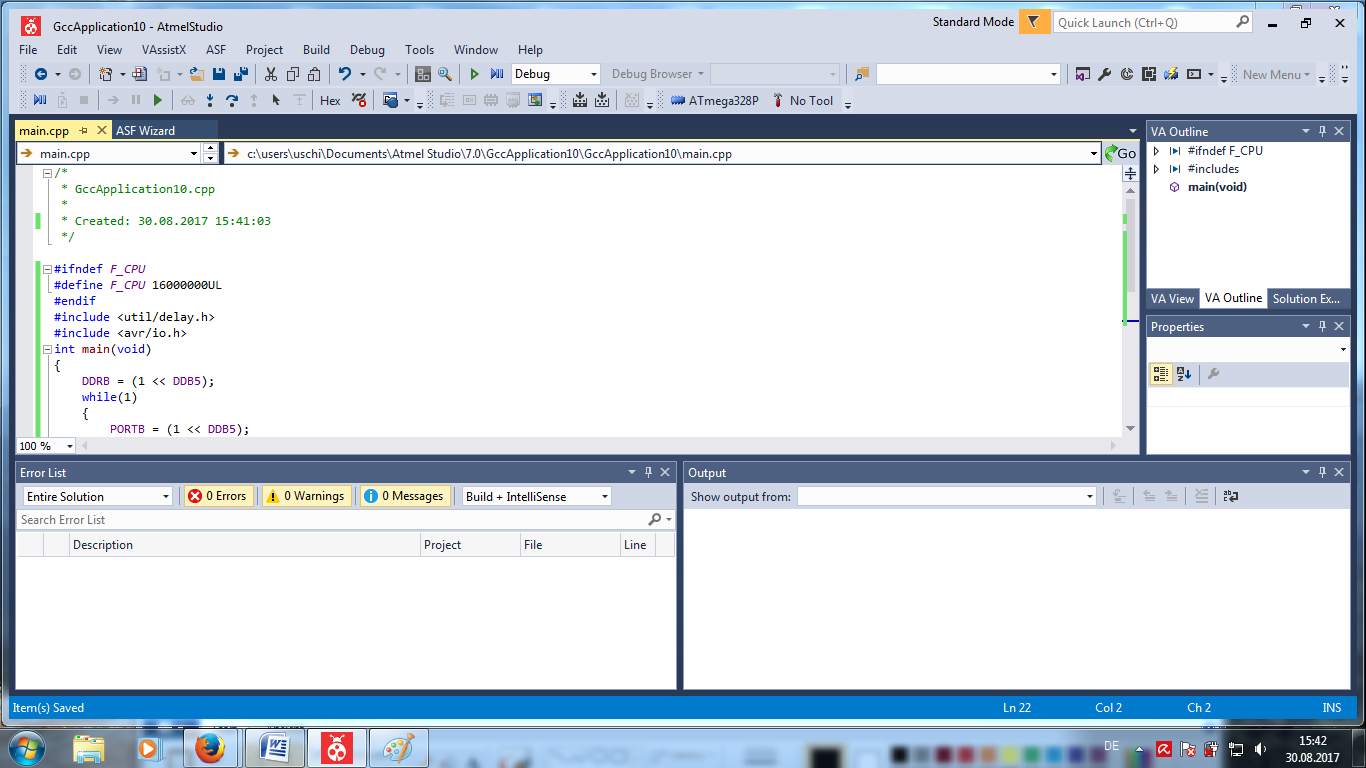The height and width of the screenshot is (768, 1366).
Task: Click the Navigate Backward arrow icon
Action: tap(41, 74)
